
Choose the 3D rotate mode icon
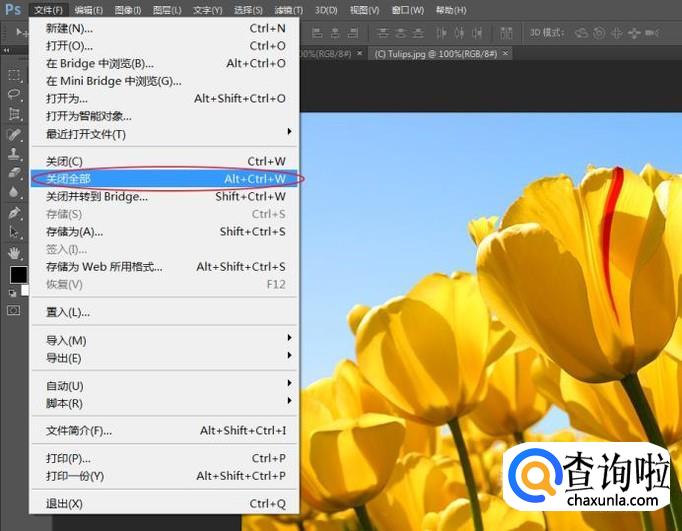tap(582, 33)
